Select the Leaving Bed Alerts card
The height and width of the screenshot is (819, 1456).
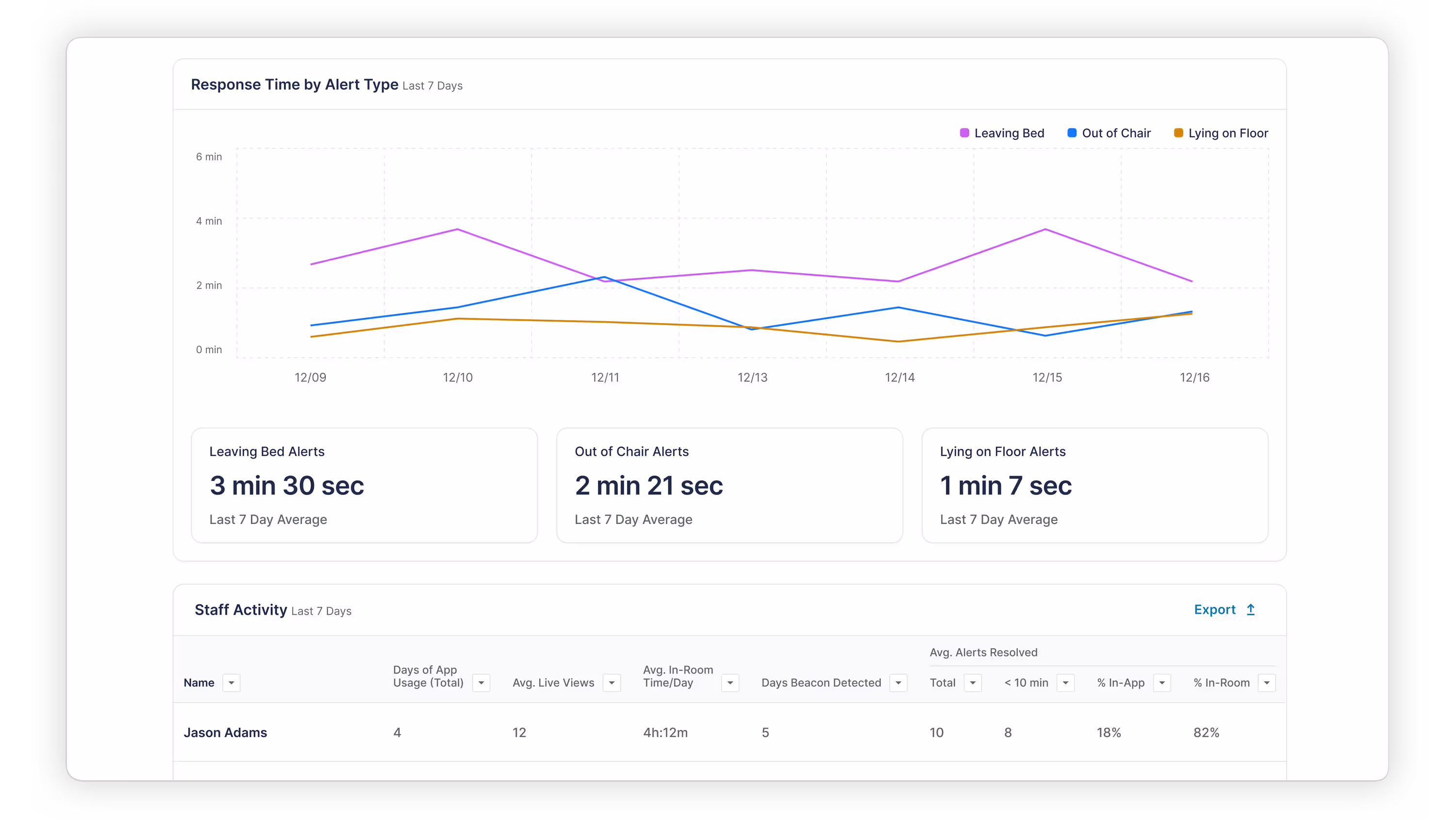364,485
